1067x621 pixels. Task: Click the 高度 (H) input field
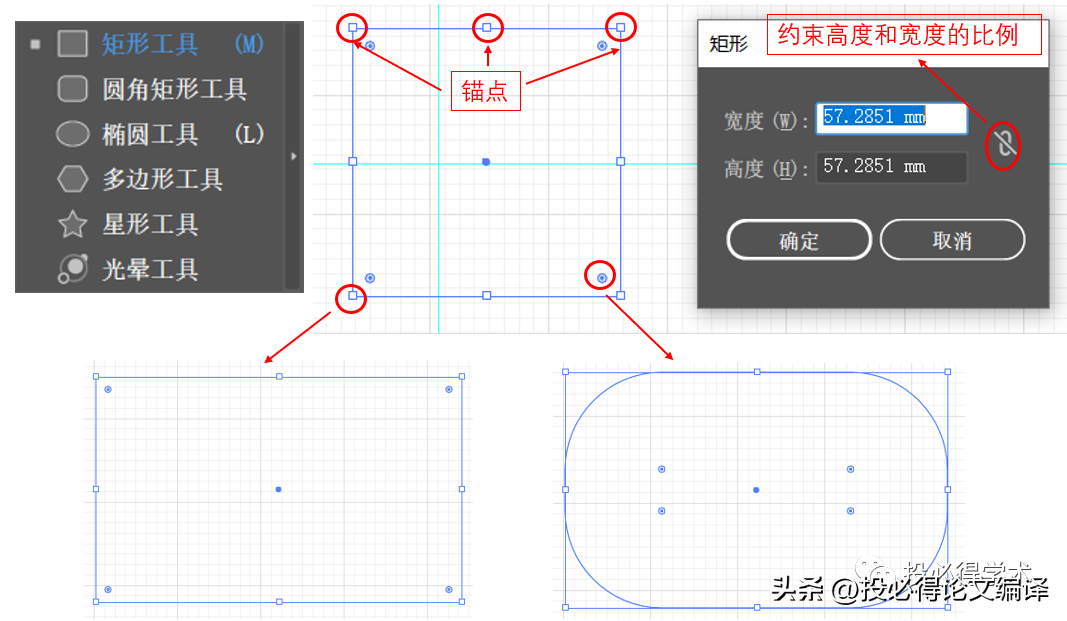[891, 167]
